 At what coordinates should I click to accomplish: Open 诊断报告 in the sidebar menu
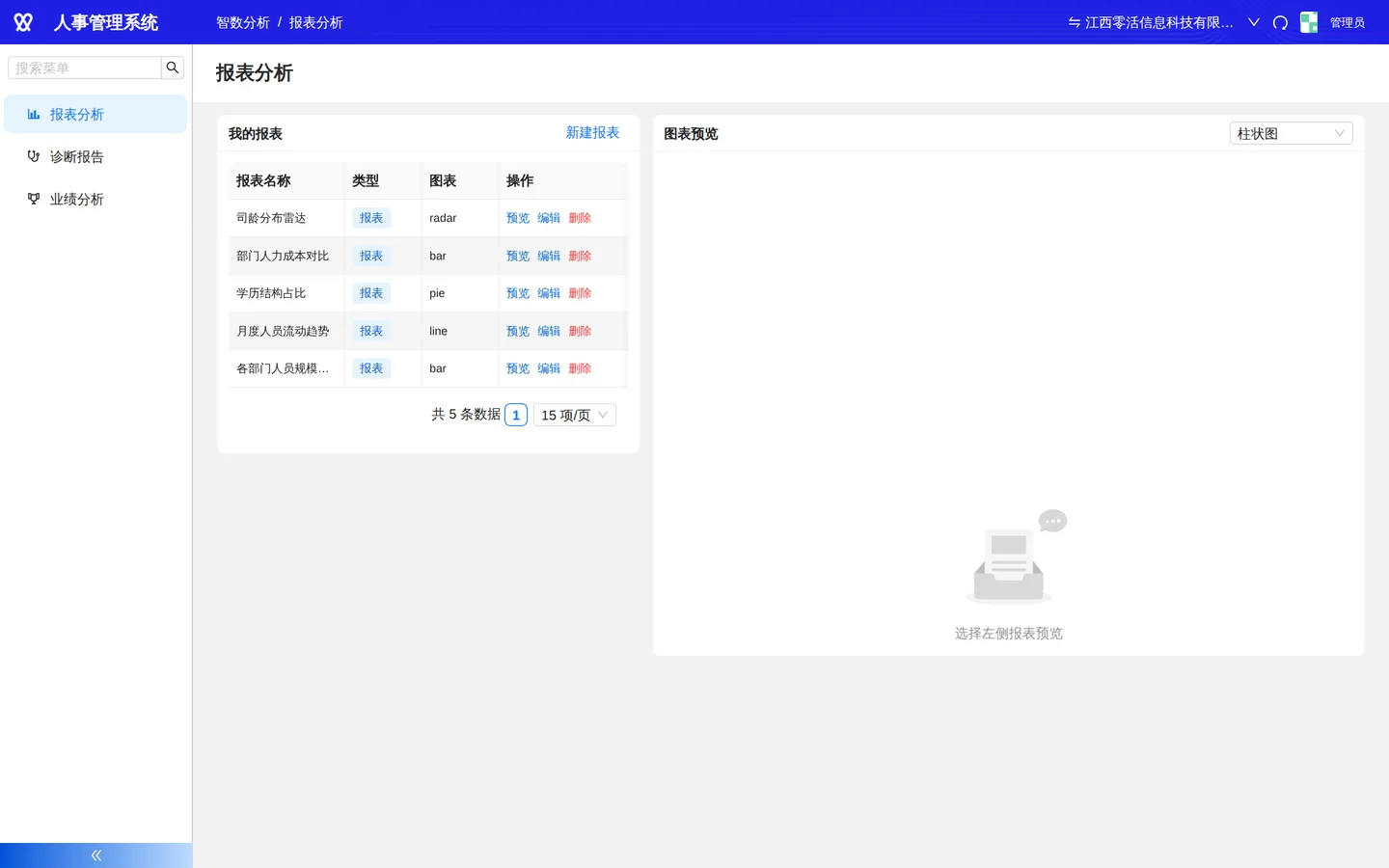tap(95, 156)
